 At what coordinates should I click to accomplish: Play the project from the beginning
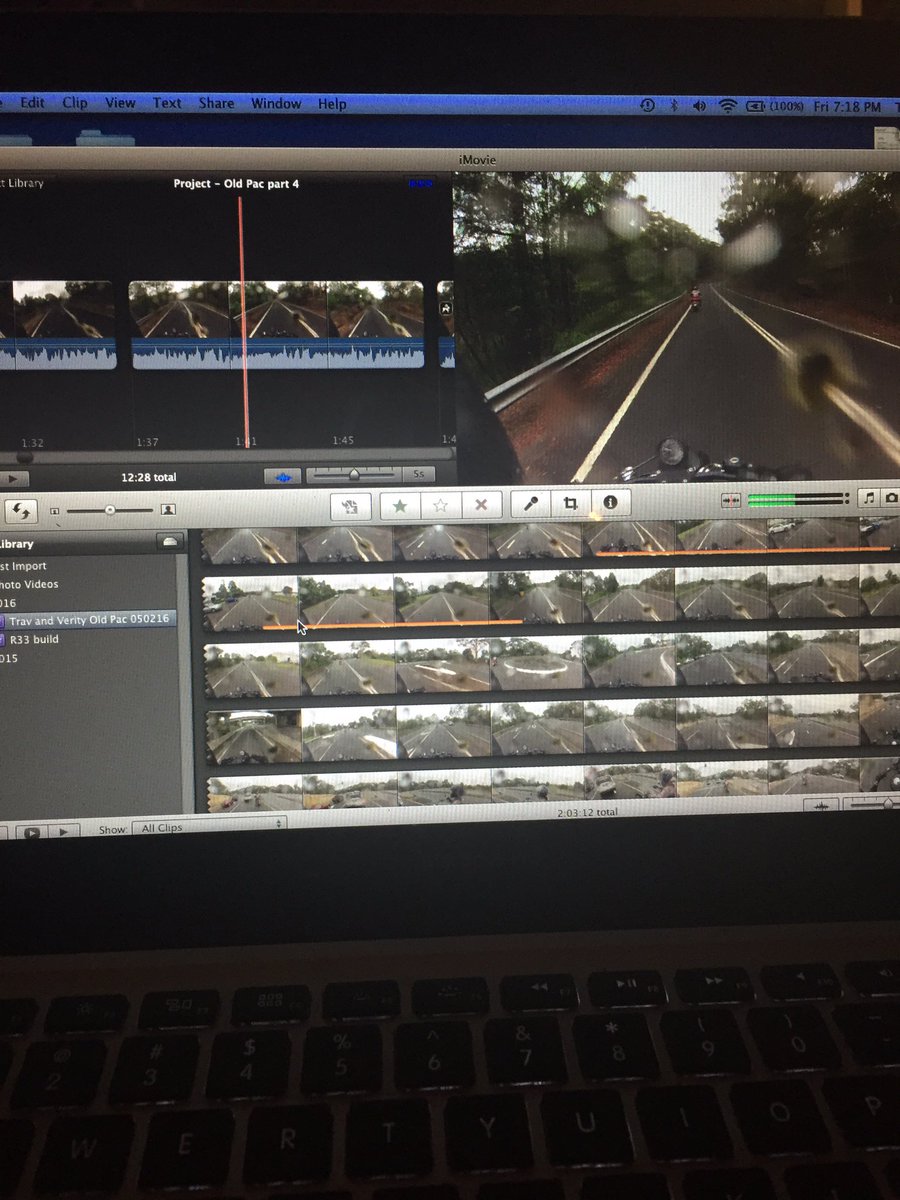click(14, 479)
